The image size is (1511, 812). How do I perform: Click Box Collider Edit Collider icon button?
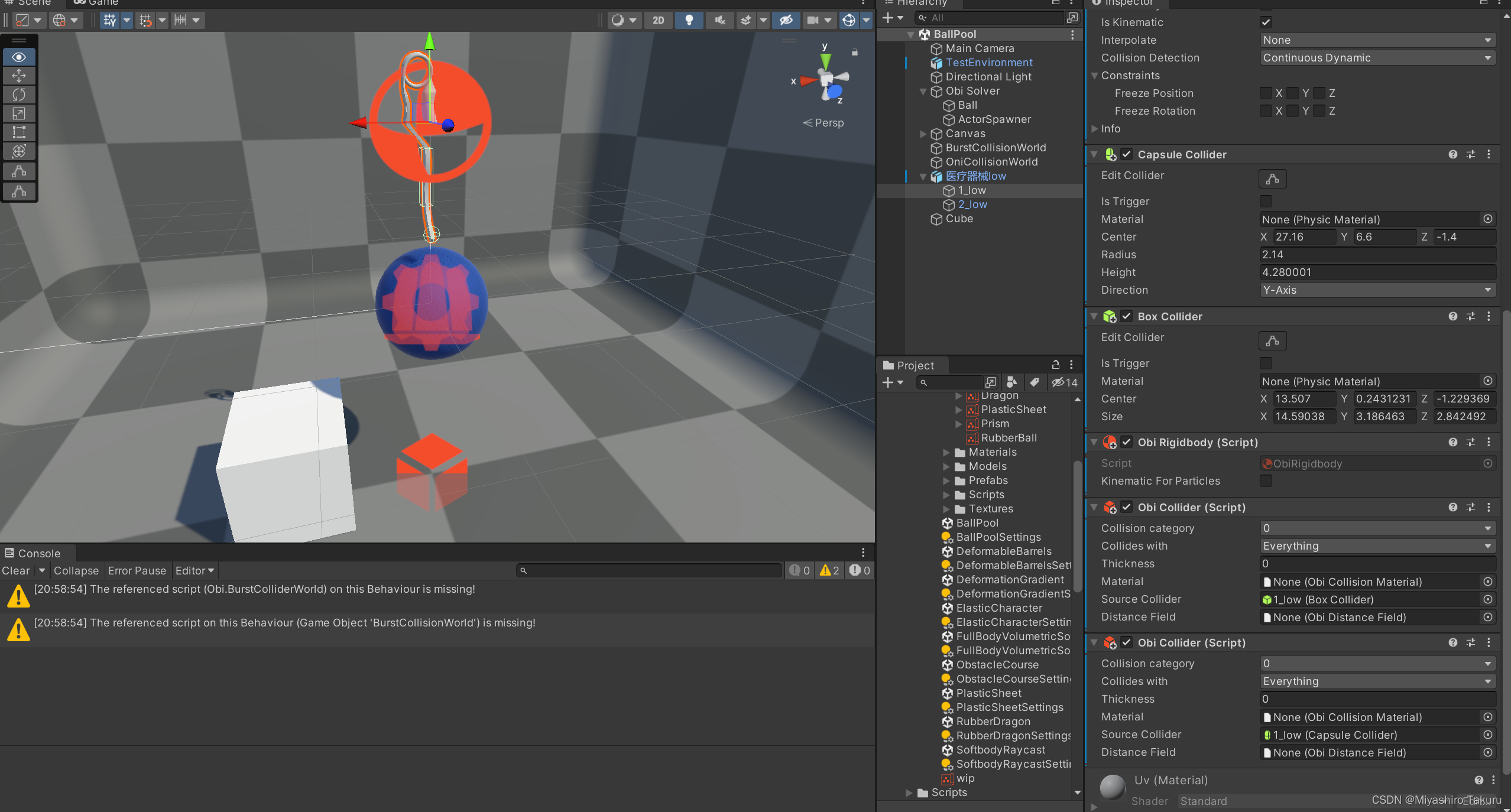[1272, 340]
